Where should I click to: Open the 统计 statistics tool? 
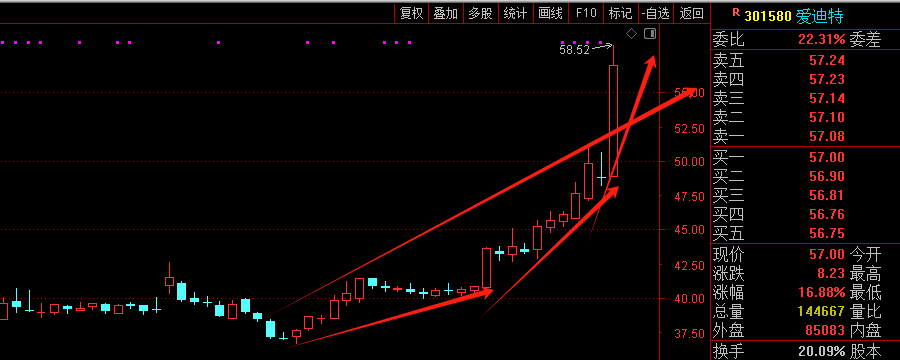(515, 14)
